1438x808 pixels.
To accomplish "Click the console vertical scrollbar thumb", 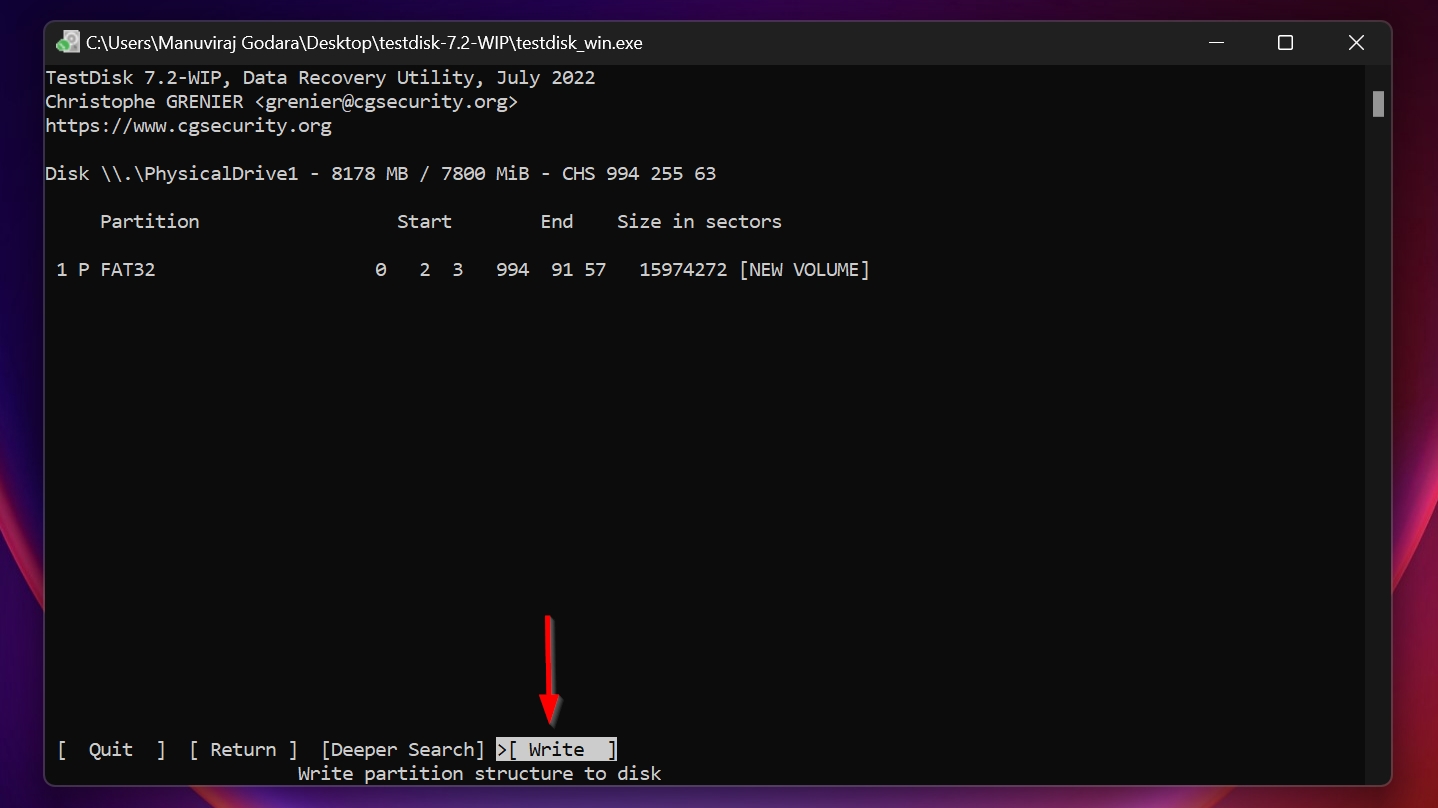I will click(1378, 104).
